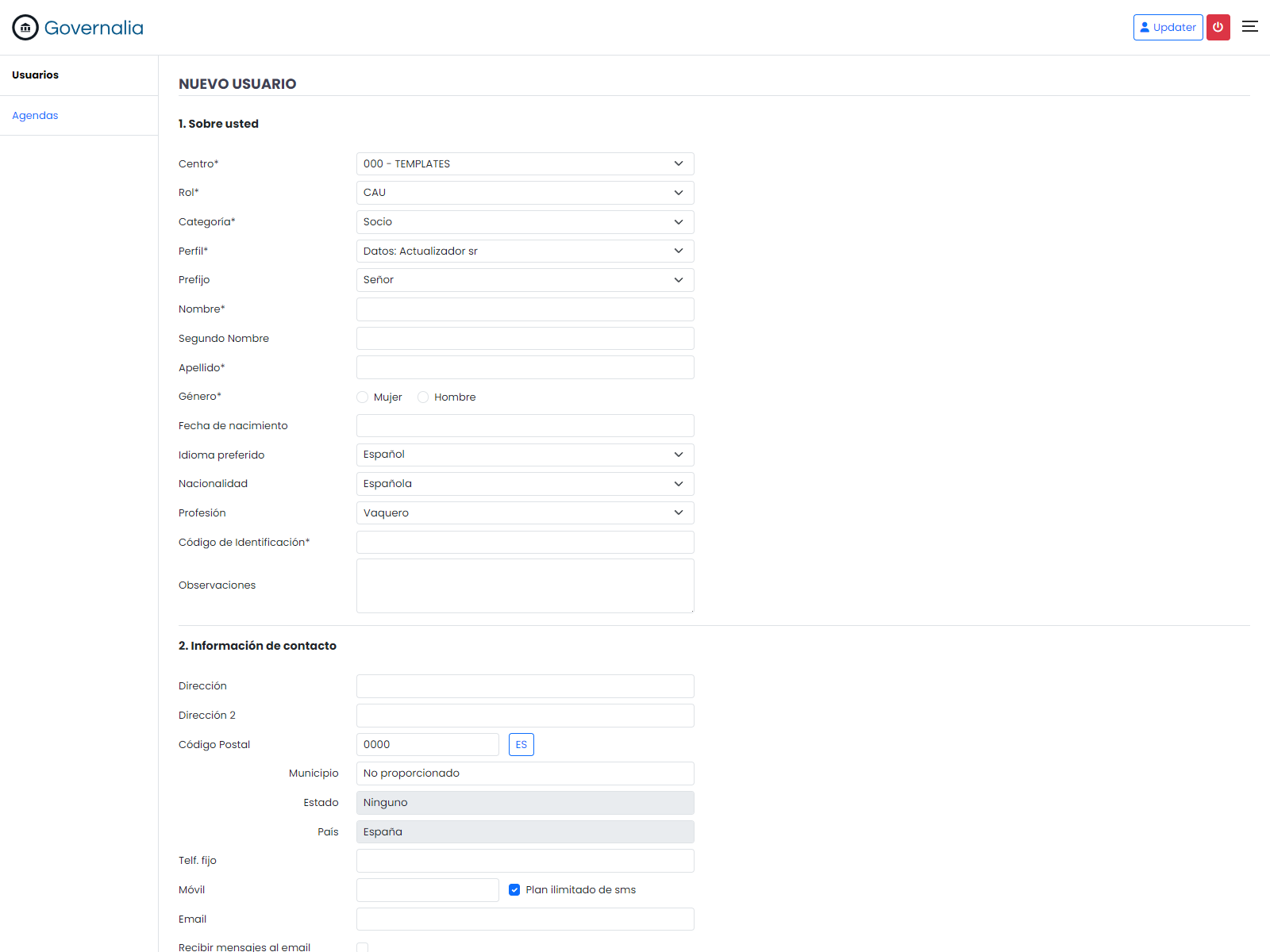
Task: Select the Mujer radio button
Action: [x=363, y=397]
